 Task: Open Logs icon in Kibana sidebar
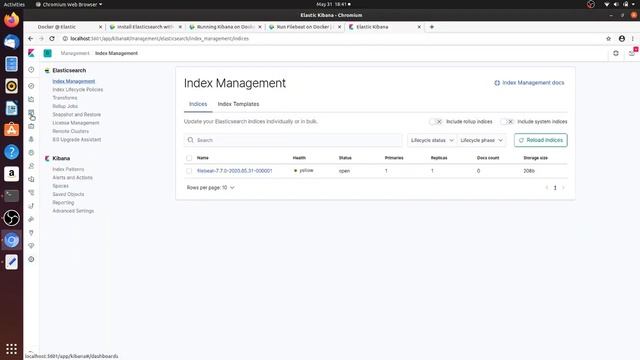(31, 179)
